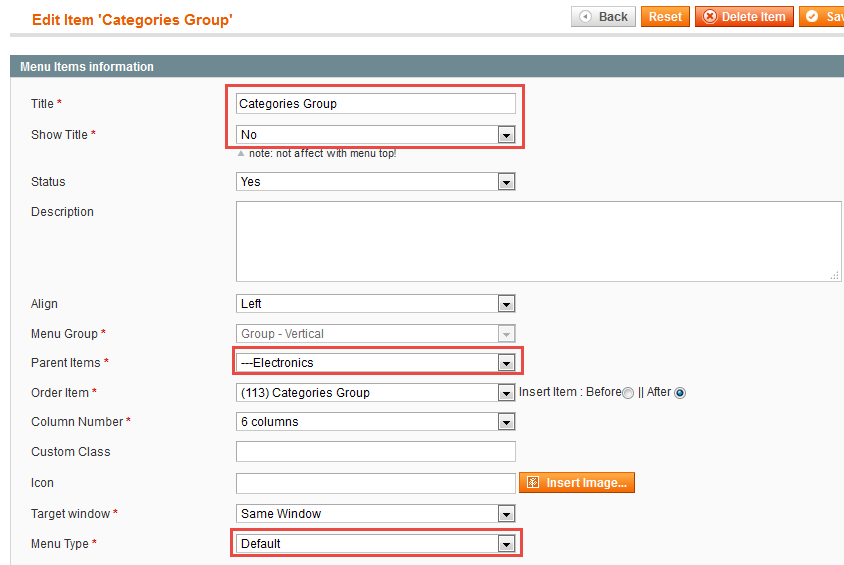Open the Status dropdown
This screenshot has width=844, height=565.
pos(376,182)
